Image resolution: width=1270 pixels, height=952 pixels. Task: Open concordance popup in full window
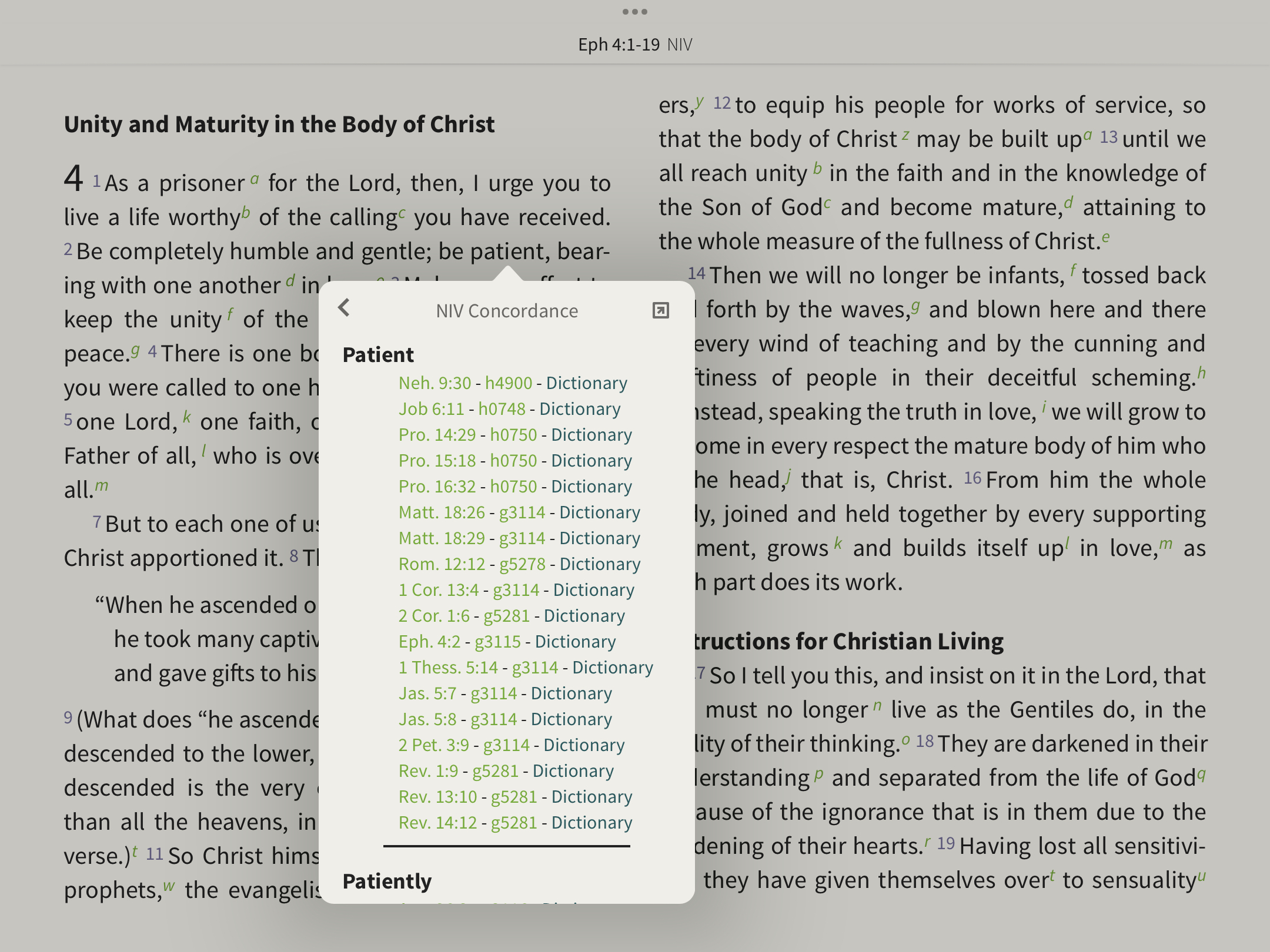[x=660, y=310]
